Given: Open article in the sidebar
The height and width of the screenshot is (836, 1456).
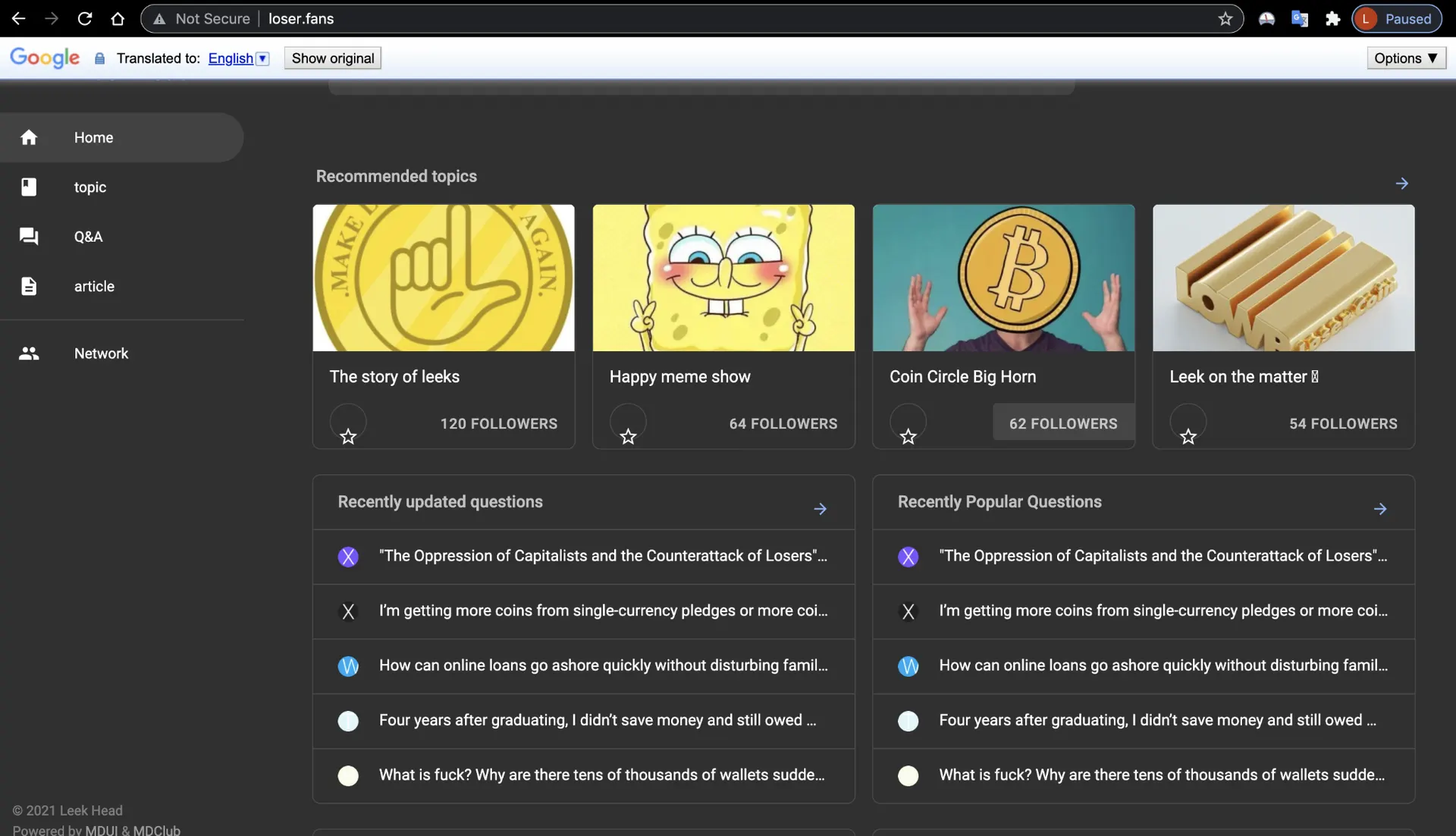Looking at the screenshot, I should pyautogui.click(x=121, y=286).
